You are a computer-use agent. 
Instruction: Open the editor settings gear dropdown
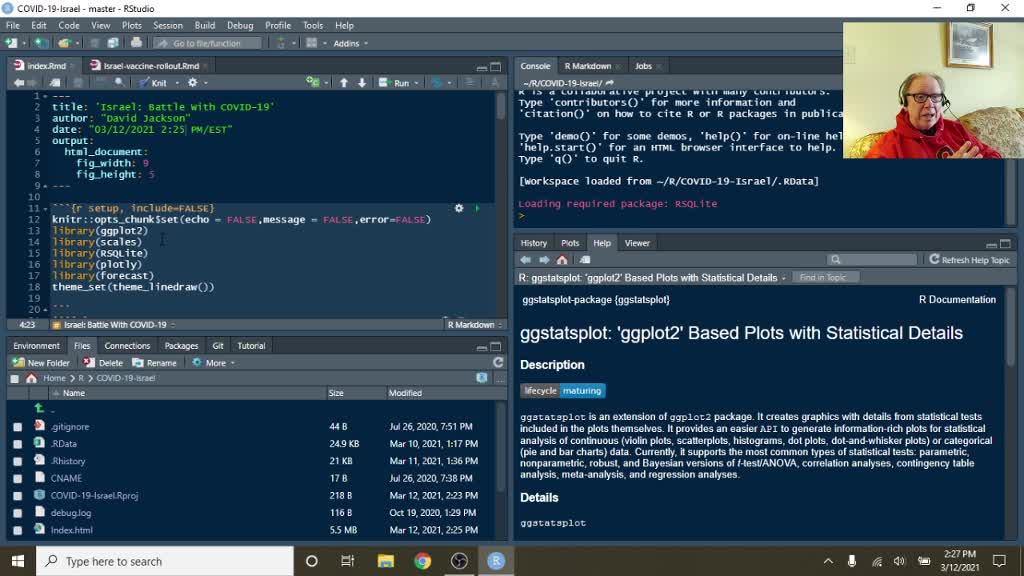tap(197, 83)
